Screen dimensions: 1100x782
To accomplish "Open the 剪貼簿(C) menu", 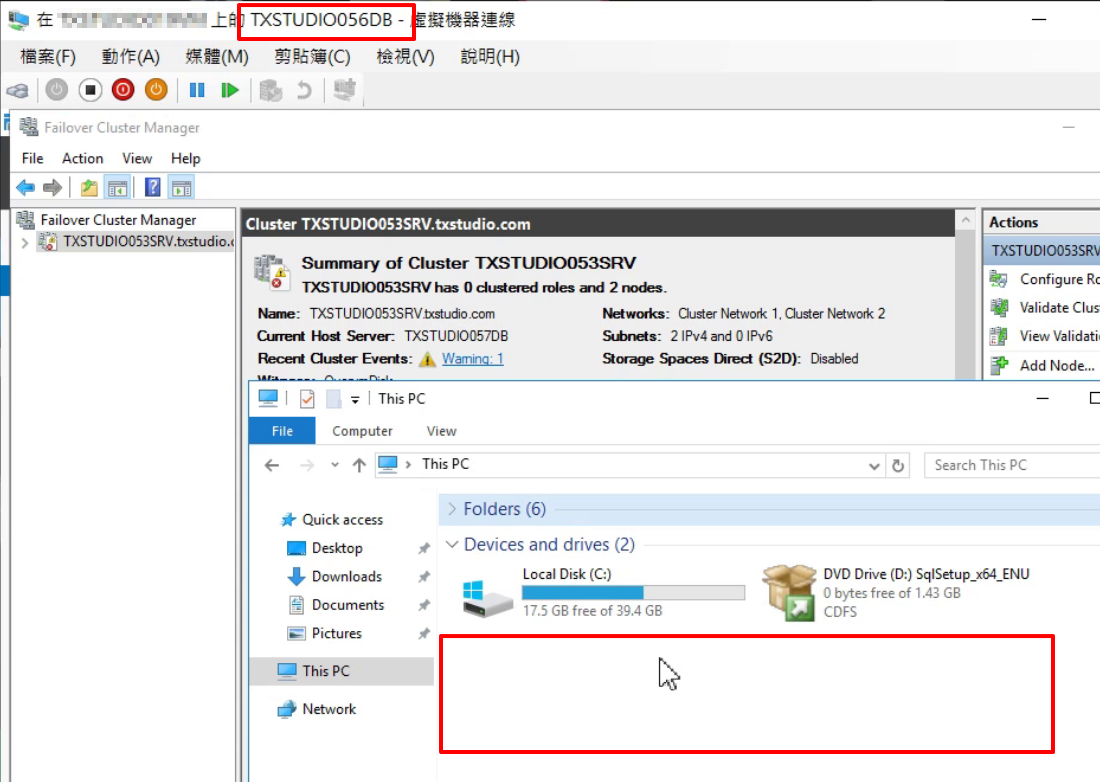I will click(x=312, y=57).
